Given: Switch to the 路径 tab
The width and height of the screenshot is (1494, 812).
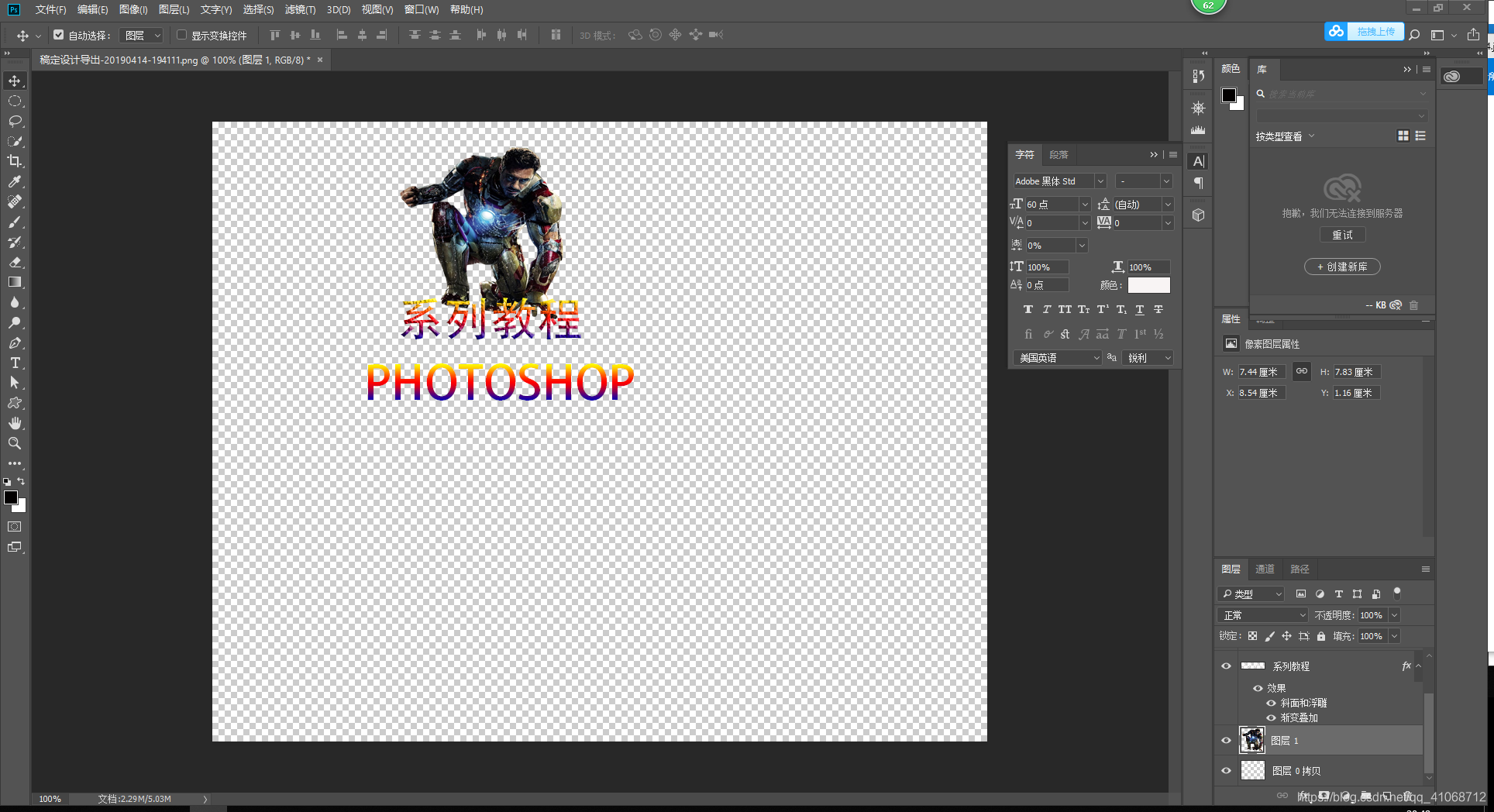Looking at the screenshot, I should pyautogui.click(x=1300, y=569).
